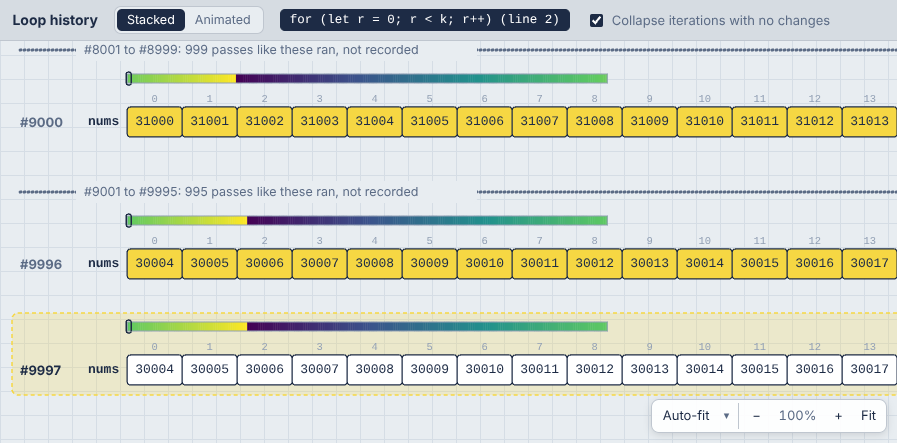Click cell 31003 in iteration #9000

(x=319, y=122)
